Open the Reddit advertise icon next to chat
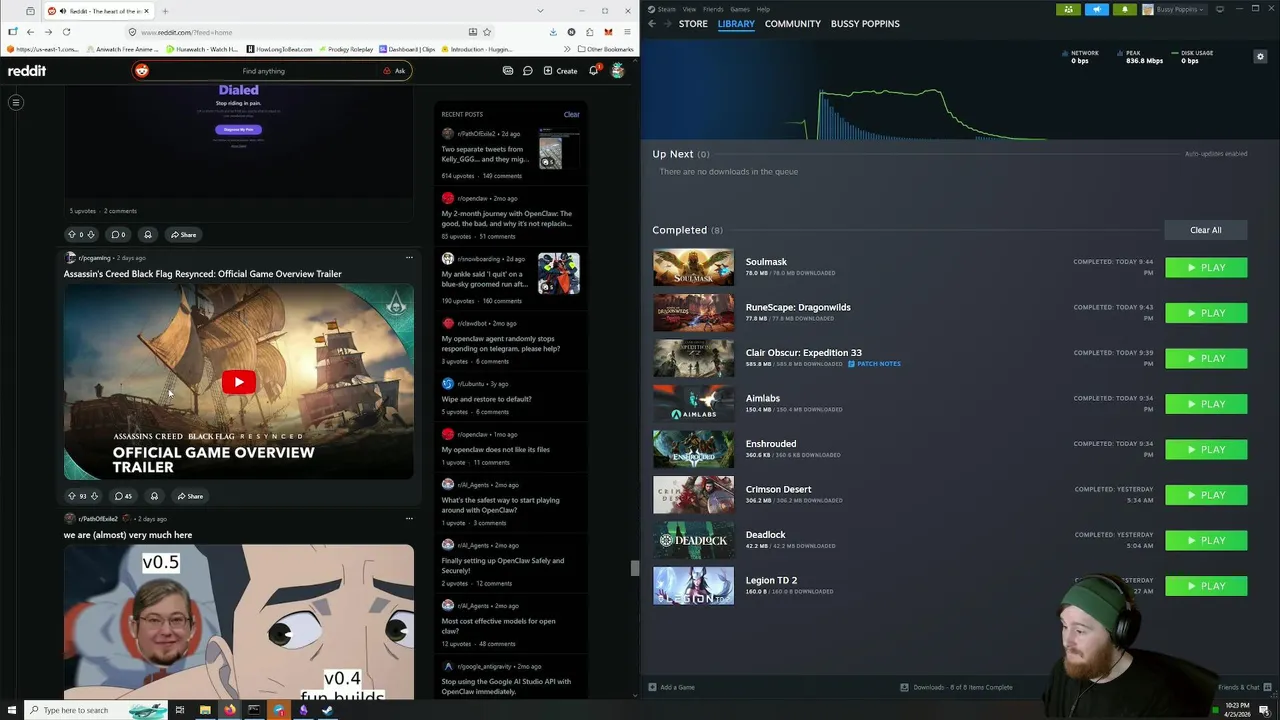The width and height of the screenshot is (1280, 720). click(508, 71)
